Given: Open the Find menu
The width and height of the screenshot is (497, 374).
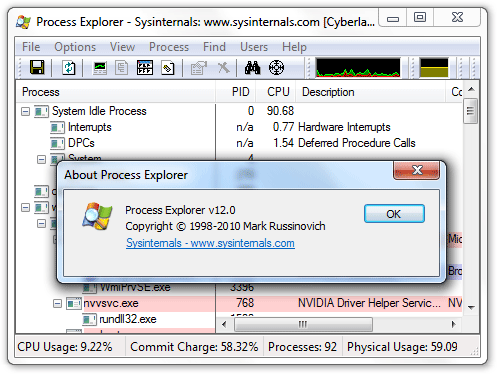Looking at the screenshot, I should 214,47.
